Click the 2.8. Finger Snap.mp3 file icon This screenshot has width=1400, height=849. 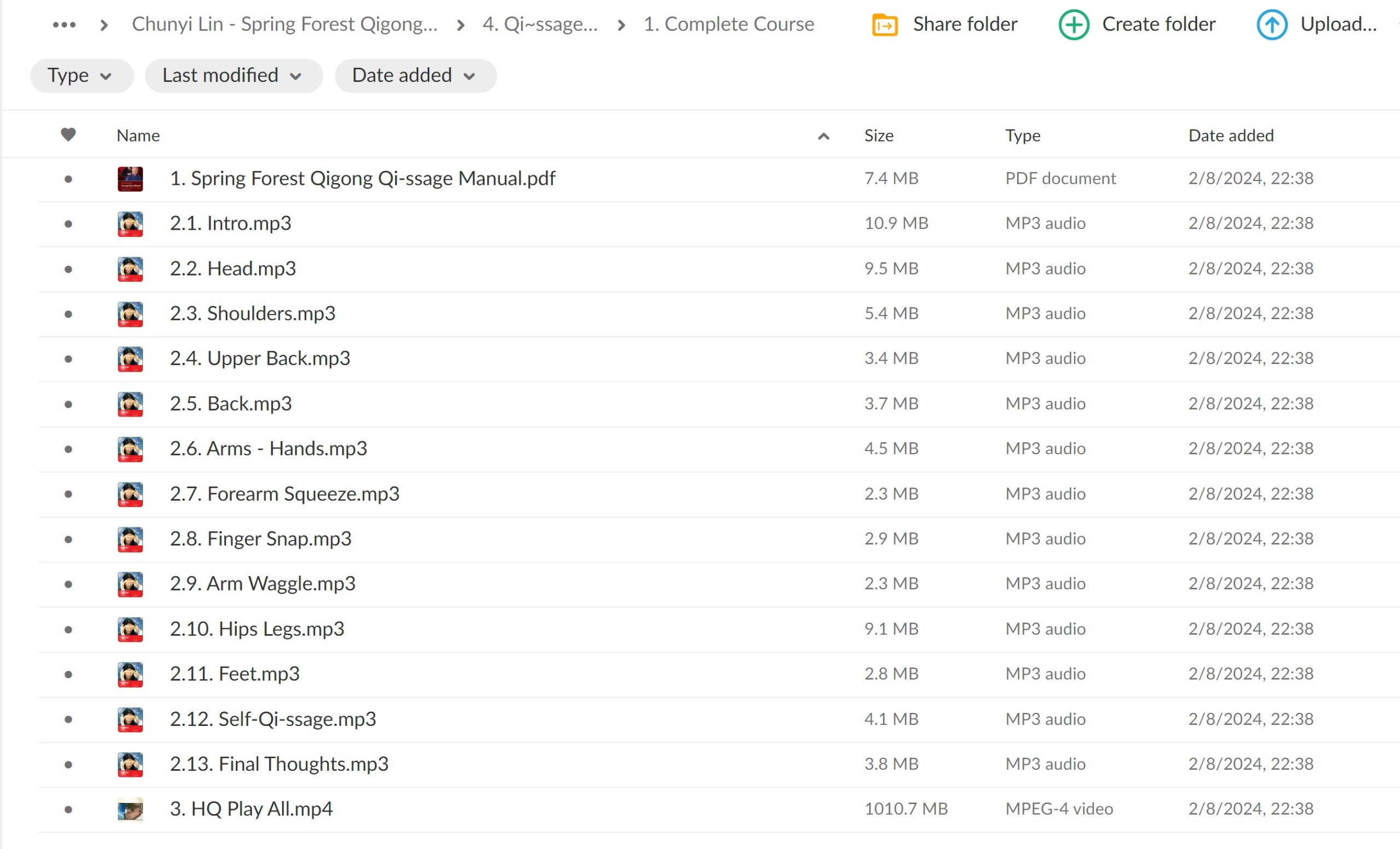pos(130,540)
